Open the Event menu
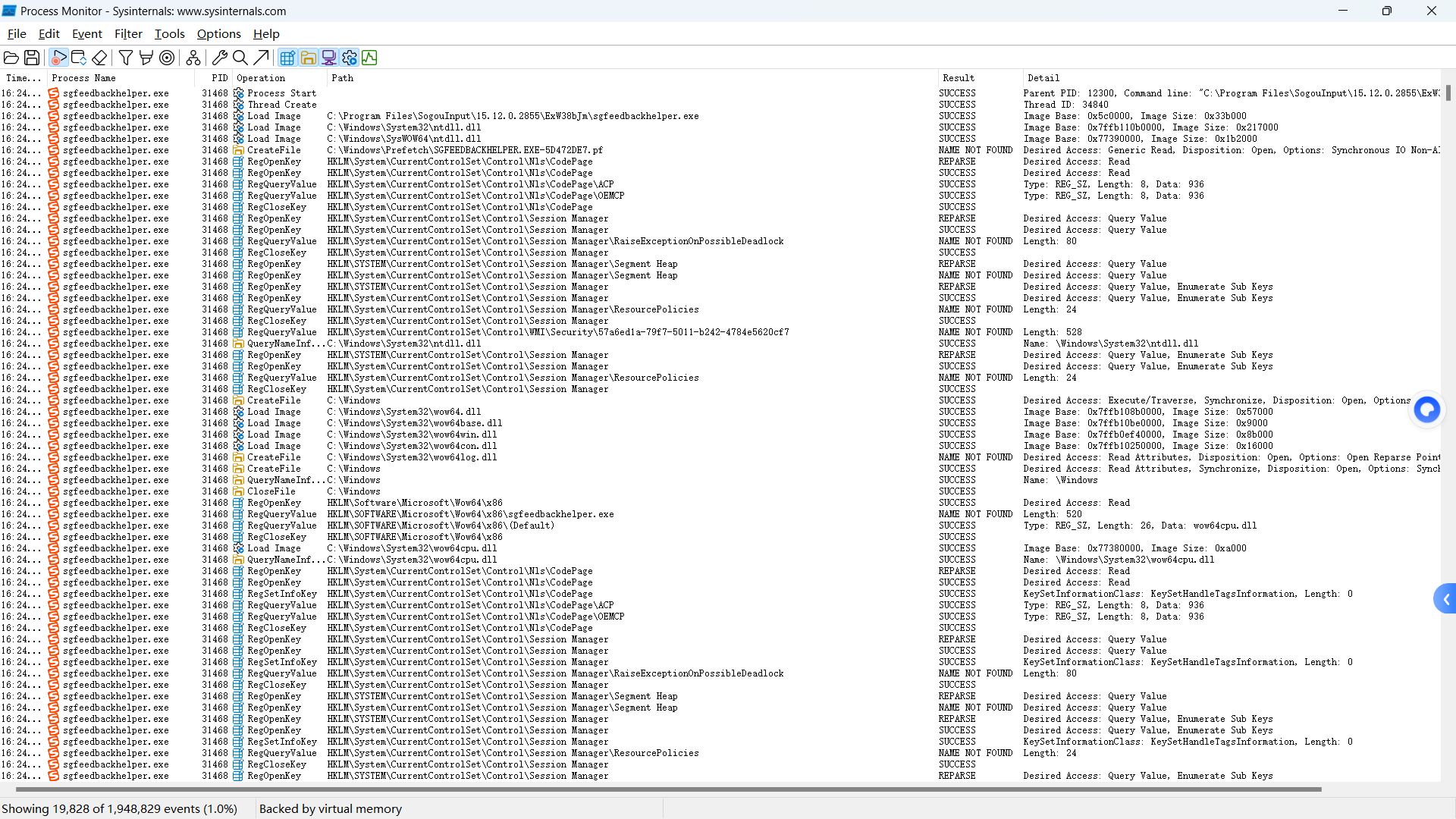The image size is (1456, 819). pos(87,34)
